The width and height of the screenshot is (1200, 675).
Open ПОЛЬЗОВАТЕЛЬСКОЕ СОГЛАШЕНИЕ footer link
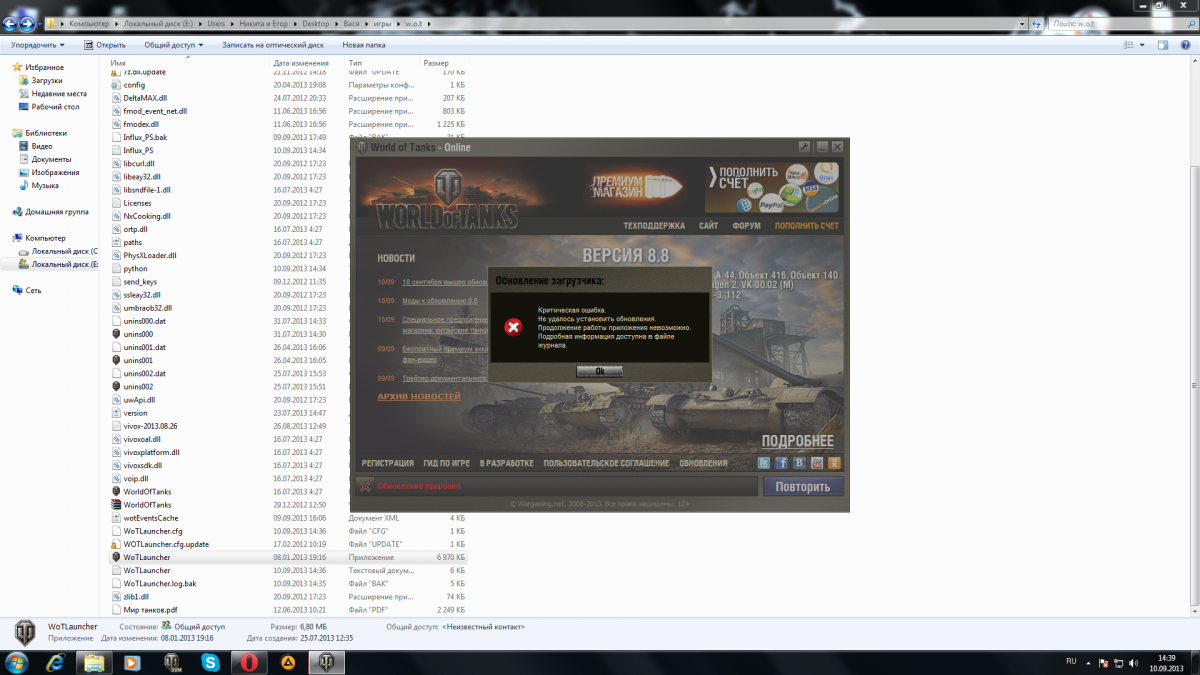pos(607,464)
